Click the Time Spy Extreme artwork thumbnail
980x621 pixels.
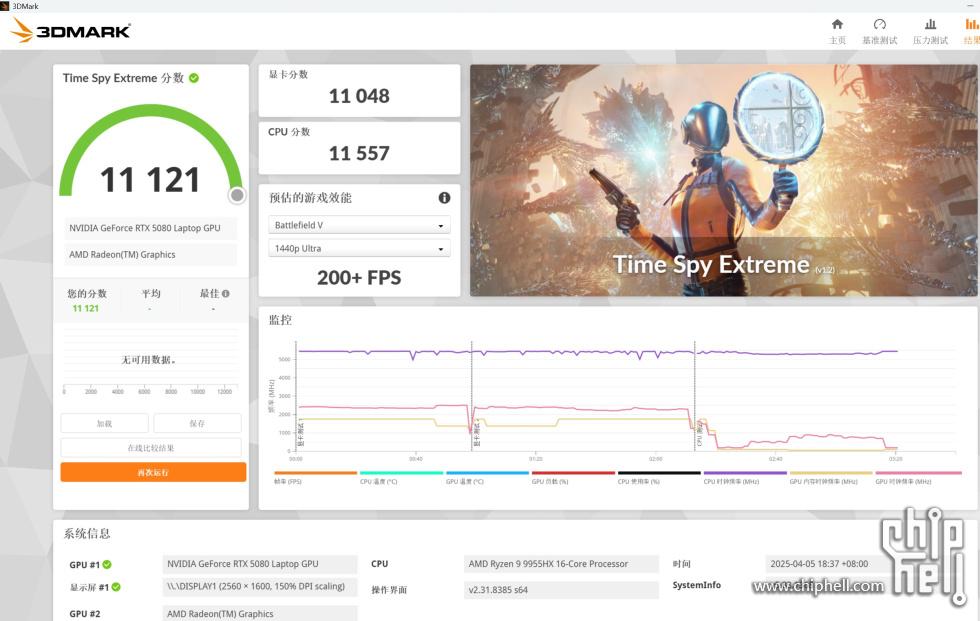pyautogui.click(x=722, y=180)
